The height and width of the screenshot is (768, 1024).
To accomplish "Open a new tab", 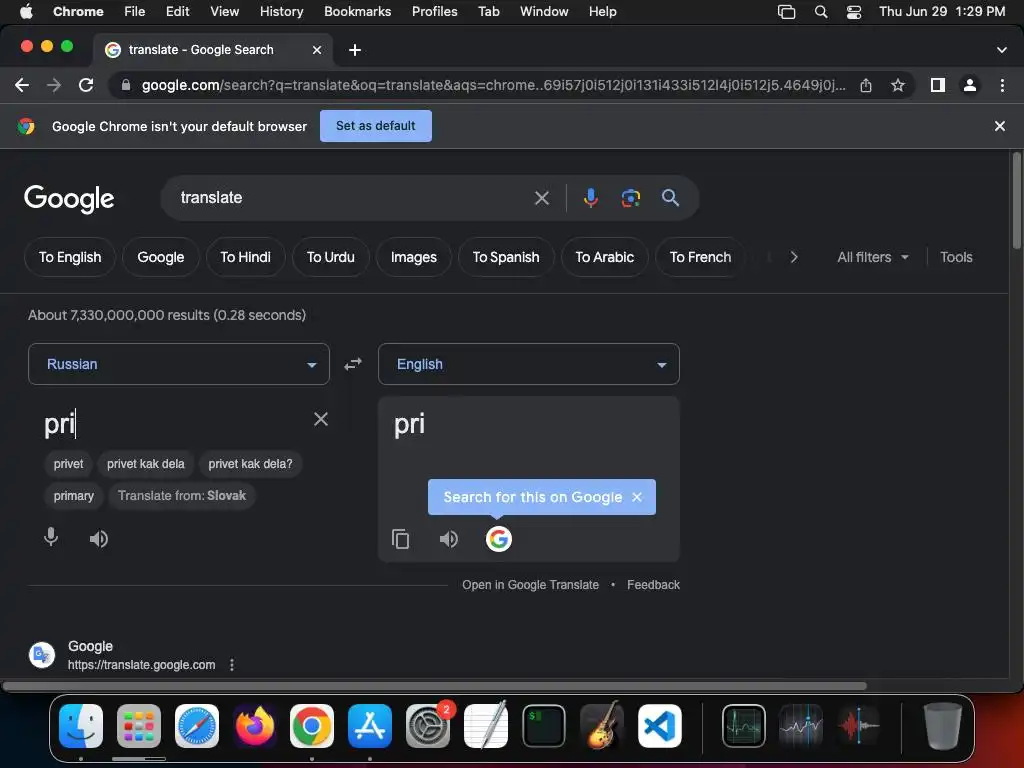I will [355, 50].
